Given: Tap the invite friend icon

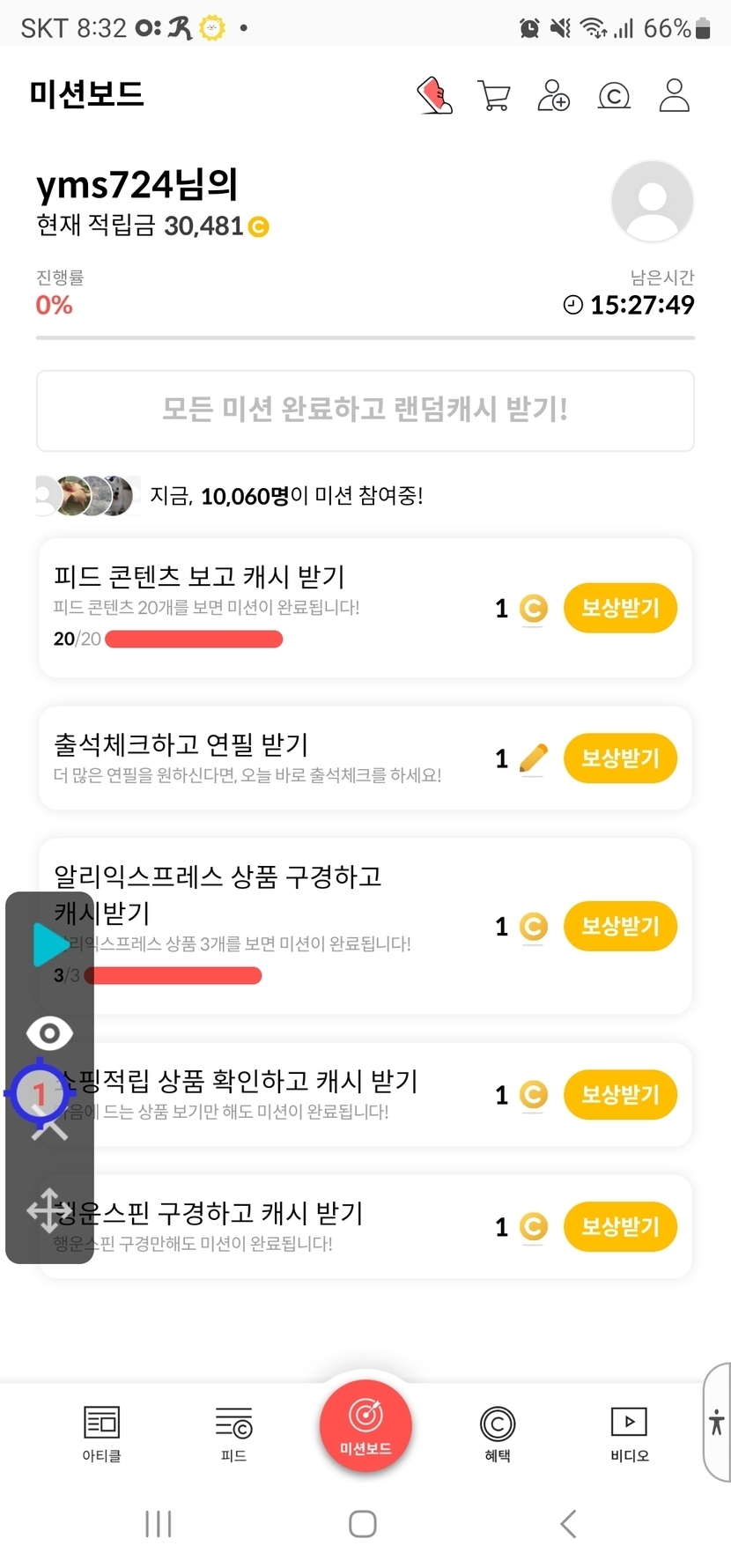Looking at the screenshot, I should [554, 95].
